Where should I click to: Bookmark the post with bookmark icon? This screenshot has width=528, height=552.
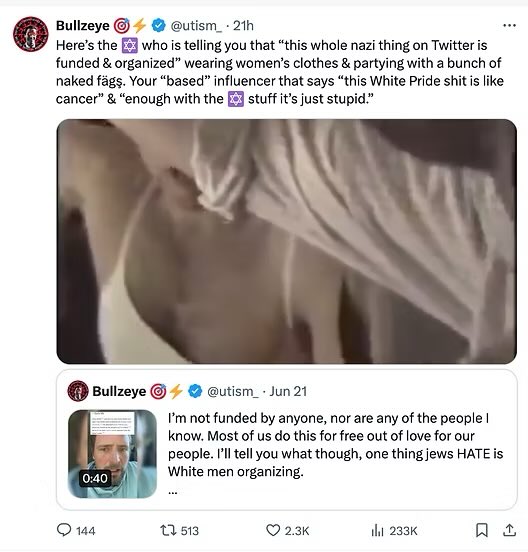(x=482, y=530)
